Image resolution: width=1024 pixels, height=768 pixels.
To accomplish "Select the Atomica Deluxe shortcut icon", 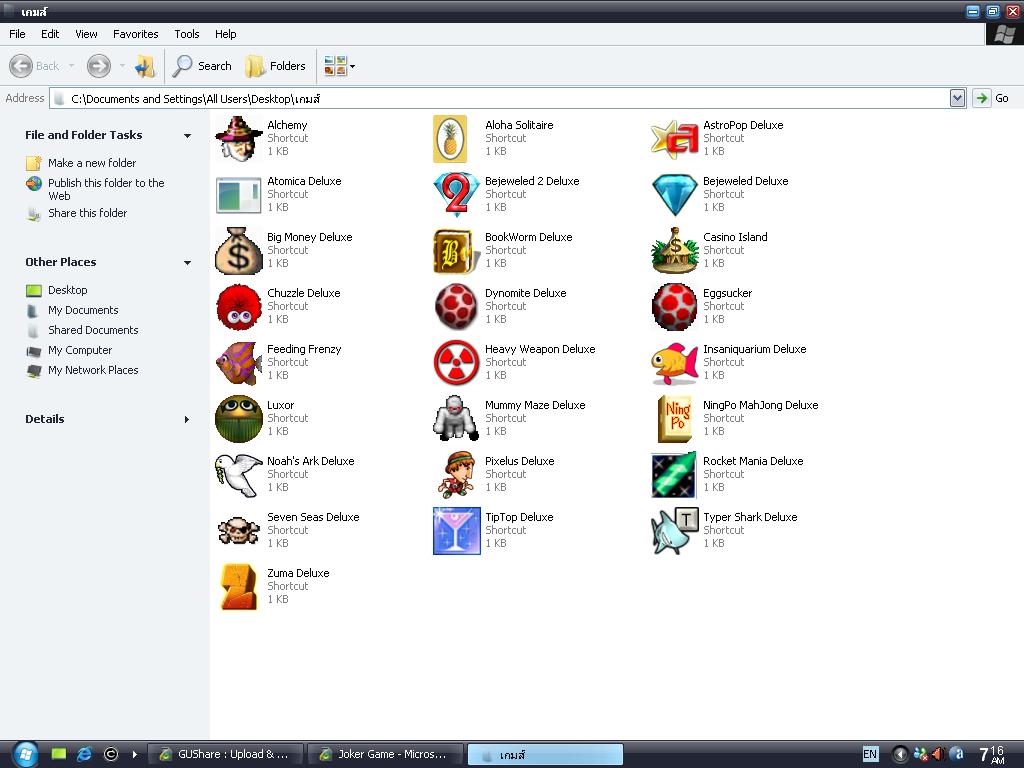I will [238, 195].
